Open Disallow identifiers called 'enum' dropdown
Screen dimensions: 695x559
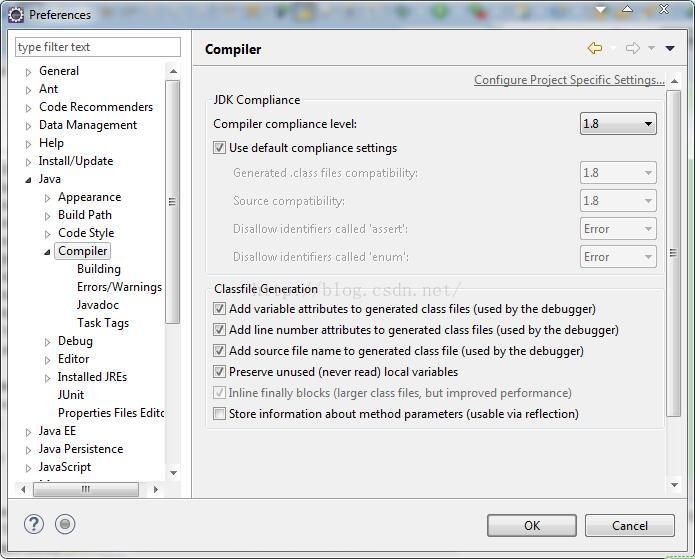pos(618,257)
